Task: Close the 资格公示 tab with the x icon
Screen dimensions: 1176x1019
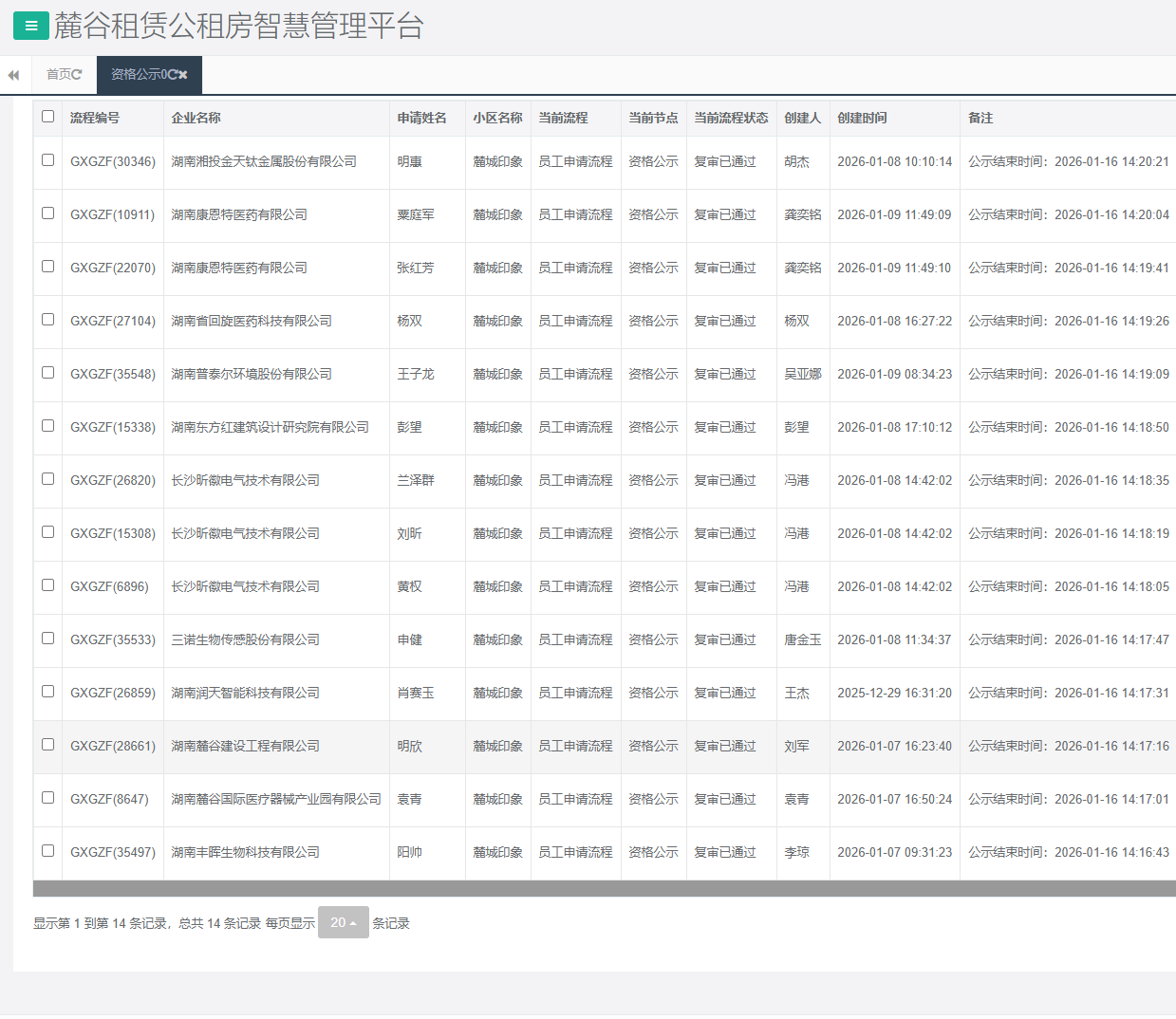Action: tap(183, 75)
